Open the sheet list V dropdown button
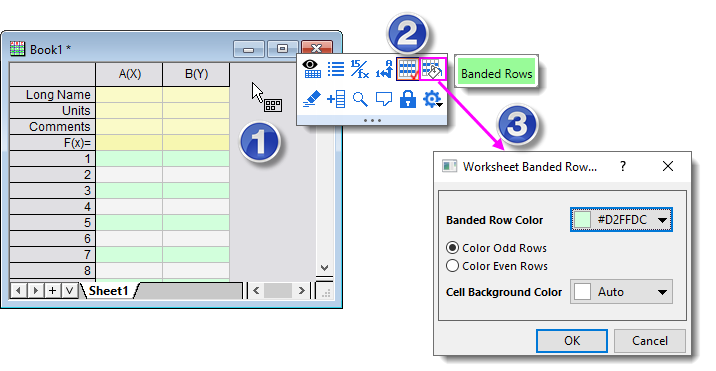The image size is (716, 371). coord(69,291)
